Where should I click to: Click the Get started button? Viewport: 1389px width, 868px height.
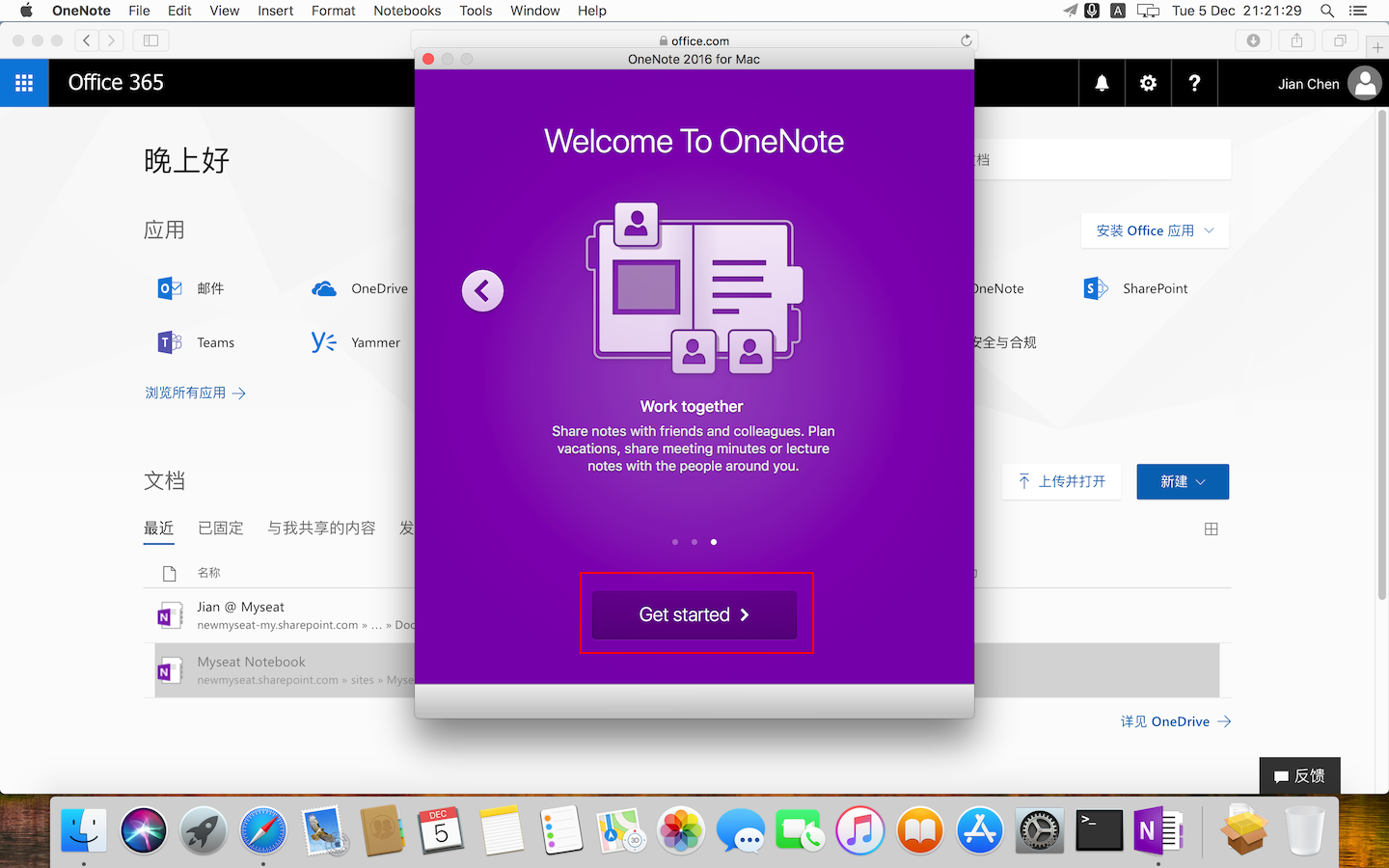(x=694, y=614)
